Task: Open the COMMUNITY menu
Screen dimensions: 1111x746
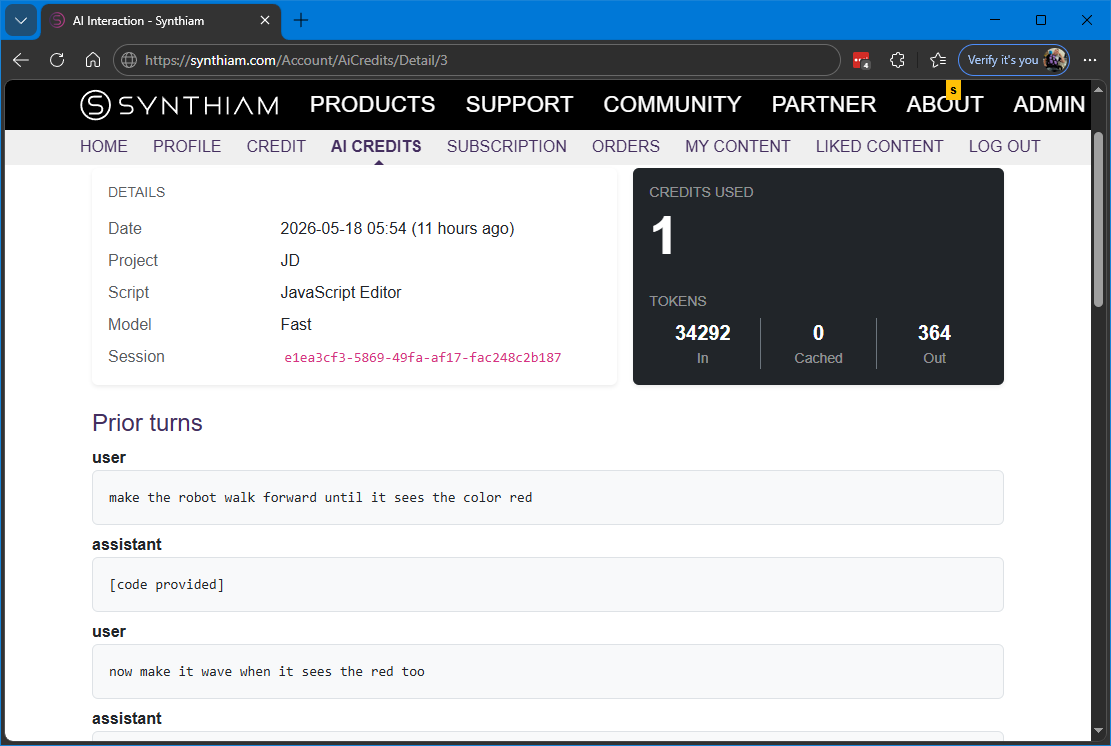Action: [672, 104]
